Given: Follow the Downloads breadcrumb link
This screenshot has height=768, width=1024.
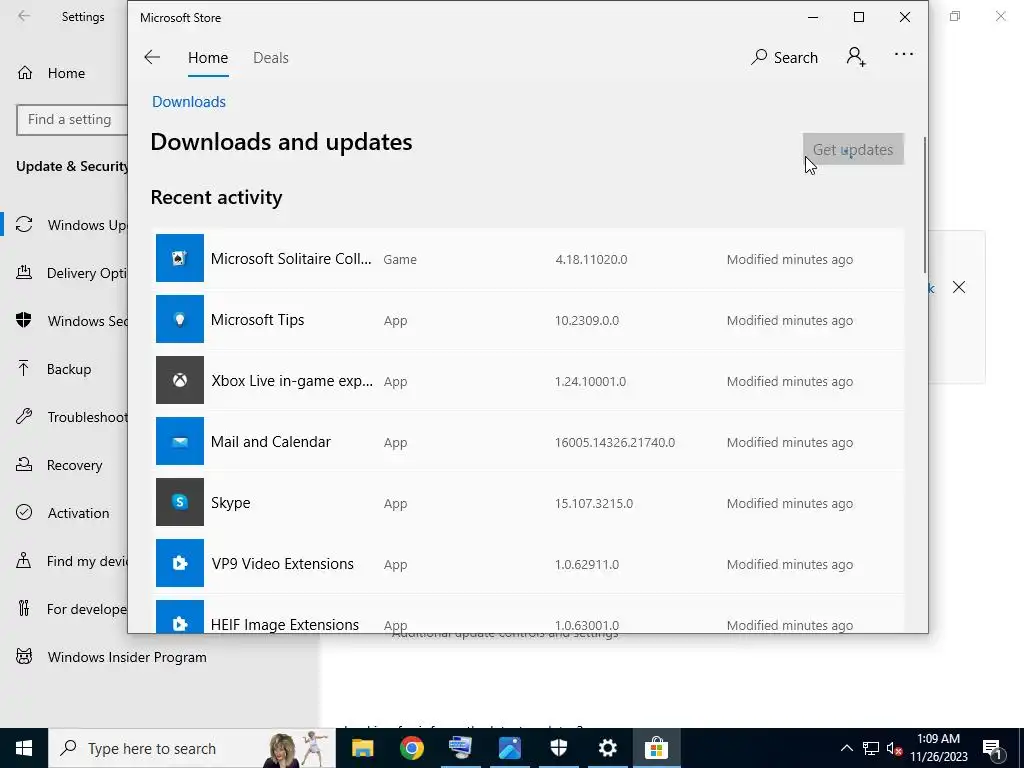Looking at the screenshot, I should (x=189, y=102).
